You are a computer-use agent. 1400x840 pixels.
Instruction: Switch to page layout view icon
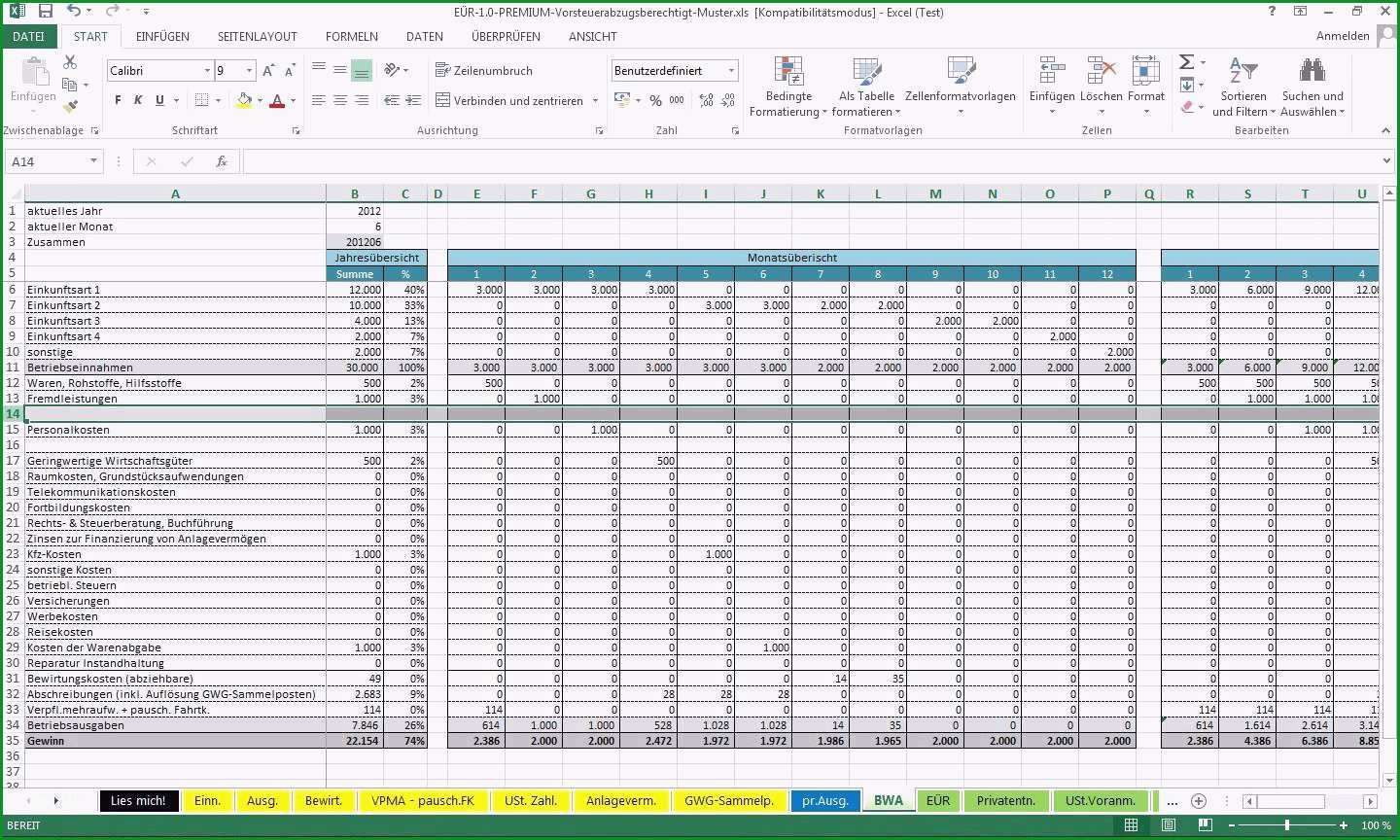click(1169, 825)
